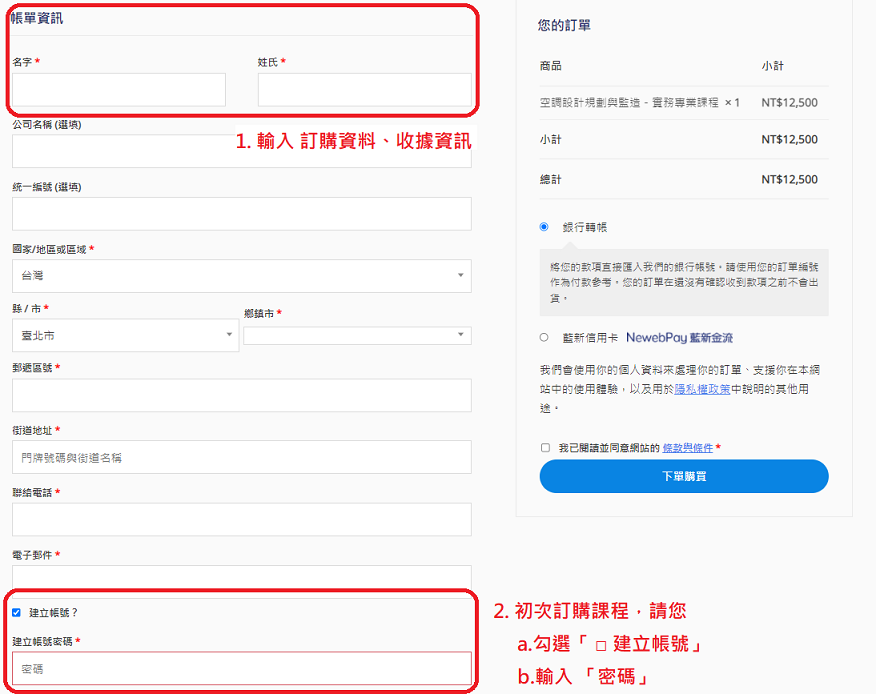Click the 公司名稱 company name field
This screenshot has width=876, height=694.
[x=120, y=151]
